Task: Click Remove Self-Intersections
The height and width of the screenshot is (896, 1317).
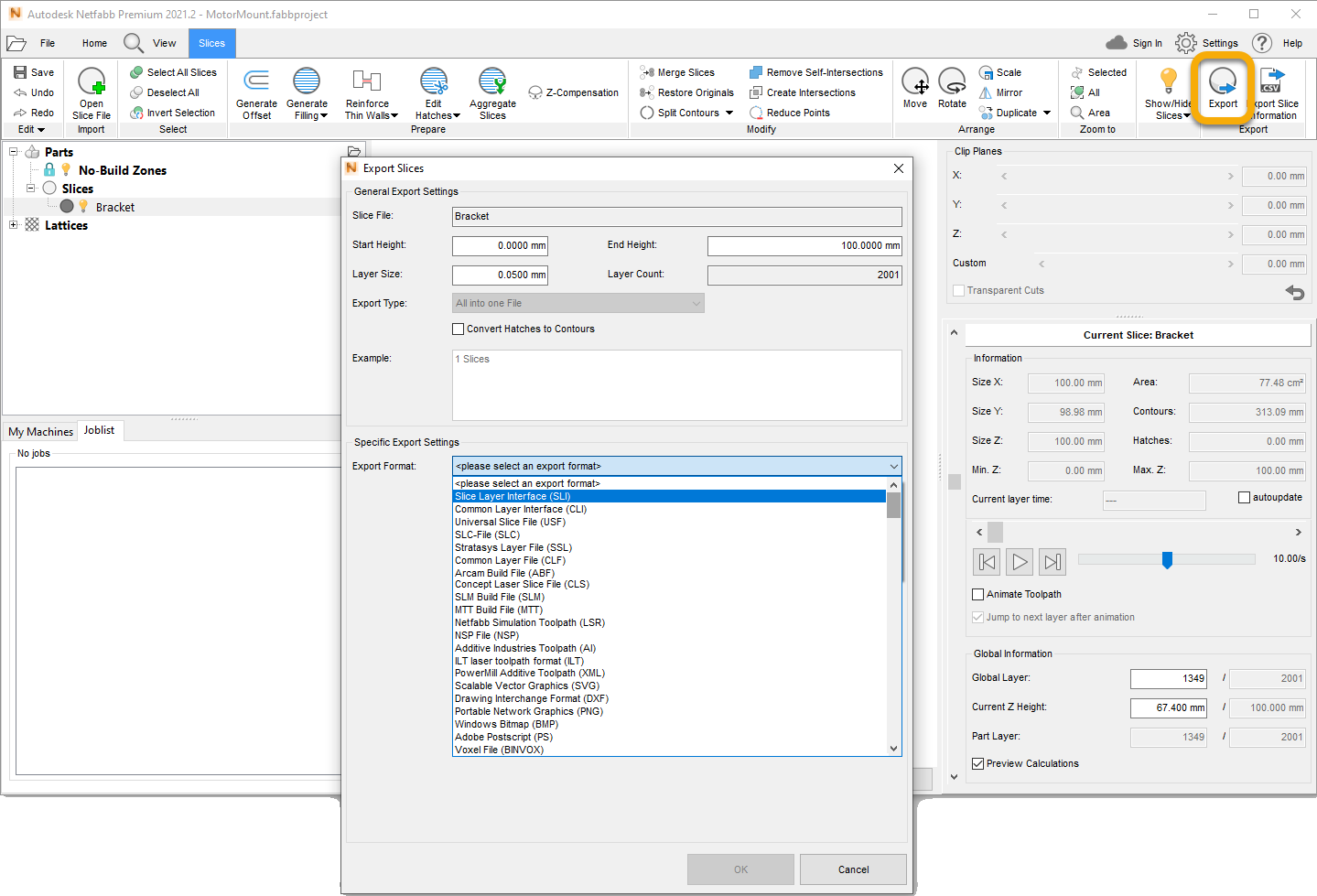Action: (x=816, y=72)
